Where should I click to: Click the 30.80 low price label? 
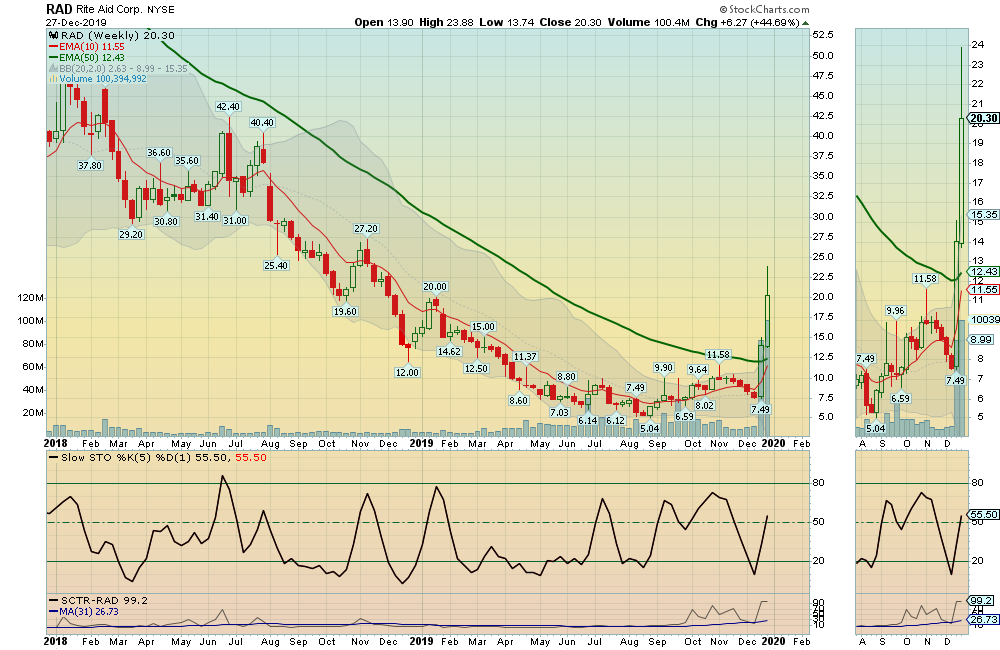[x=166, y=221]
